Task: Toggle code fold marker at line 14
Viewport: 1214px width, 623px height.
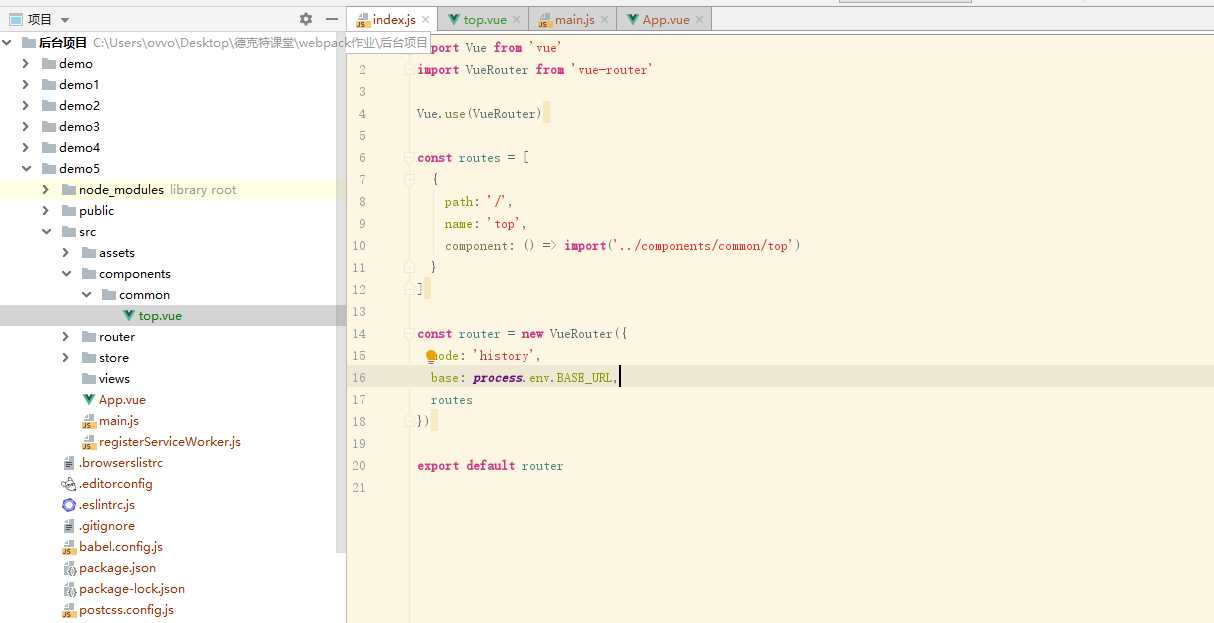Action: pos(409,334)
